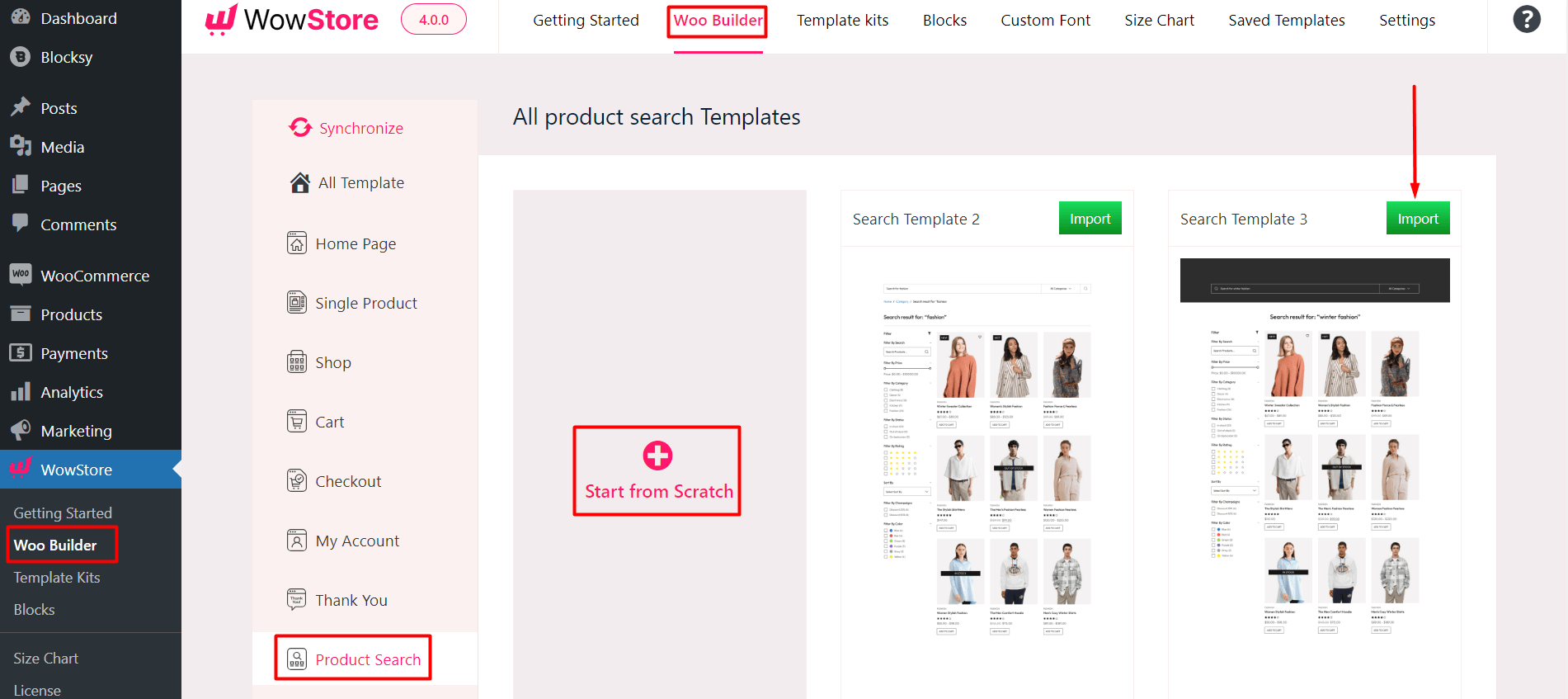Click the Comments bubble icon
Image resolution: width=1568 pixels, height=699 pixels.
(21, 223)
